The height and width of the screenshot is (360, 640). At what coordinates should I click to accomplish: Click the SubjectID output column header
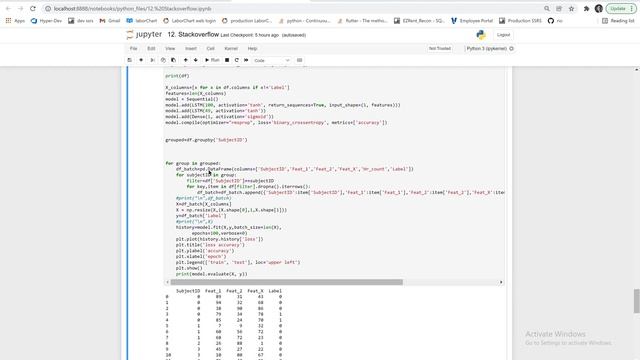[x=188, y=291]
